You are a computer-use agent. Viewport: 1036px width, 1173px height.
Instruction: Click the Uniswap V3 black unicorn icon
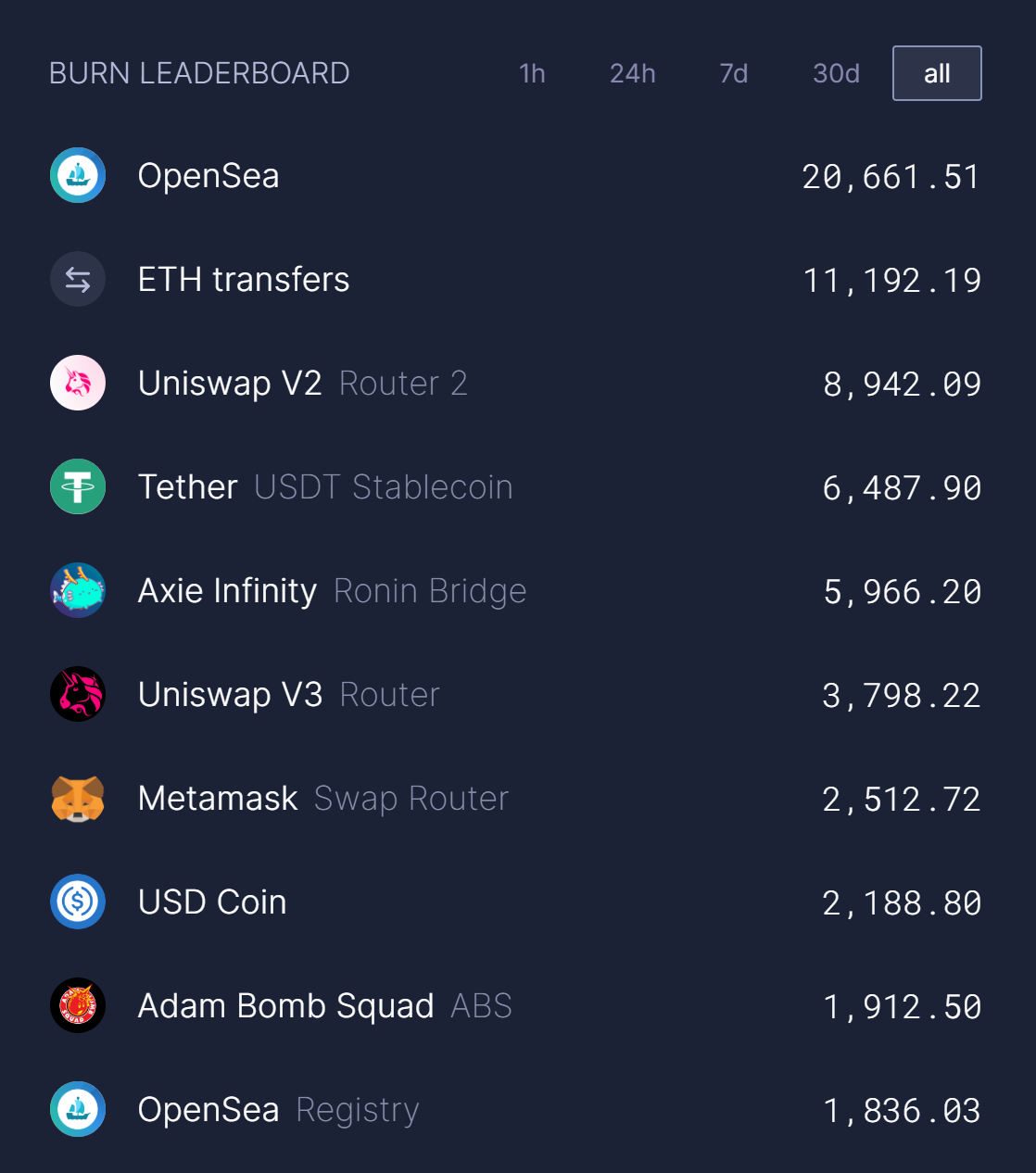tap(78, 694)
